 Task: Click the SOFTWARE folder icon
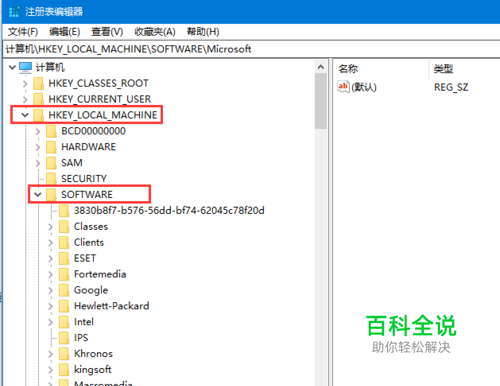click(51, 195)
